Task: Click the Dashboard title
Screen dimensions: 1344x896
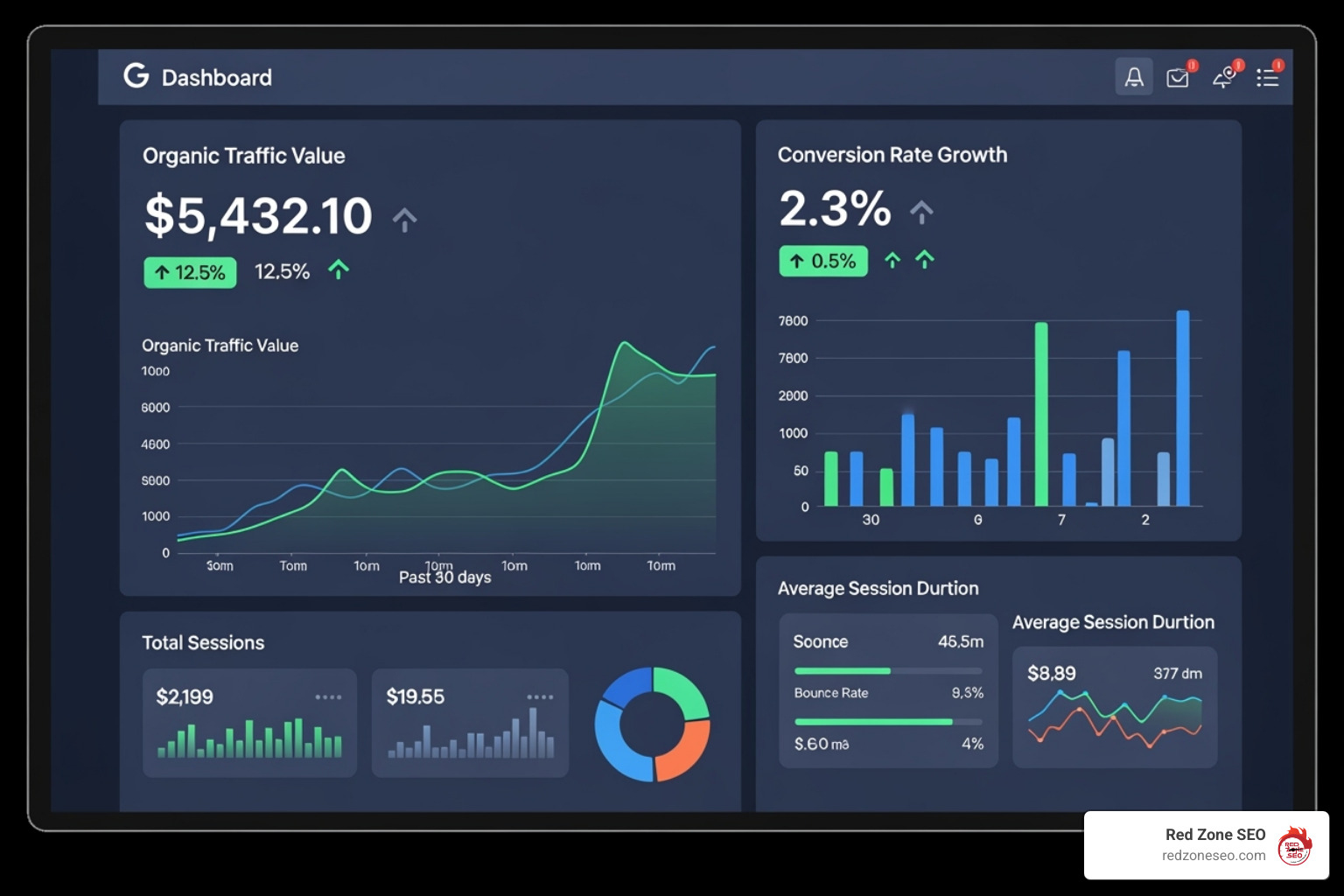Action: coord(217,78)
